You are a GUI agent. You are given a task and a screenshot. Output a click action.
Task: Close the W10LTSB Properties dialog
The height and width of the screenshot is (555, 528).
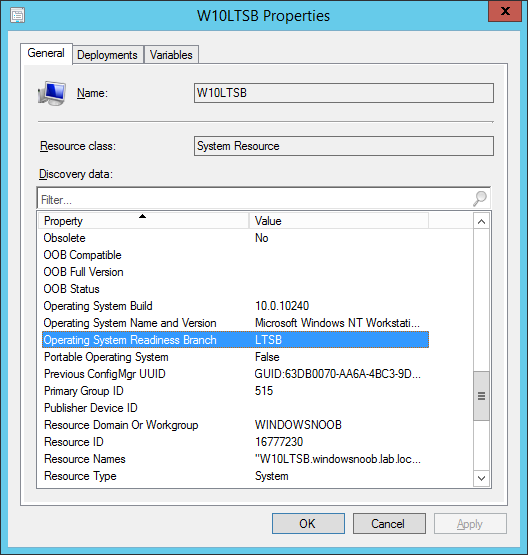point(505,11)
